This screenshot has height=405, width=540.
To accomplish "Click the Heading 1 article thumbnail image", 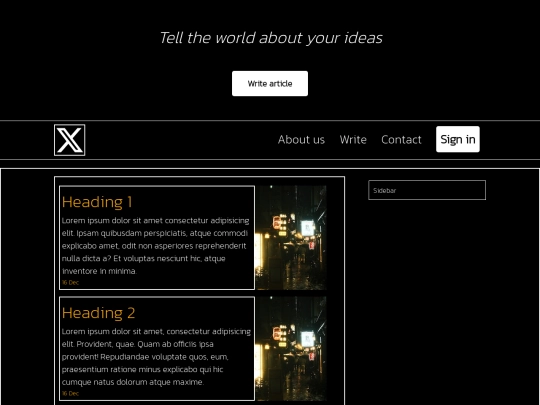I will coord(291,238).
